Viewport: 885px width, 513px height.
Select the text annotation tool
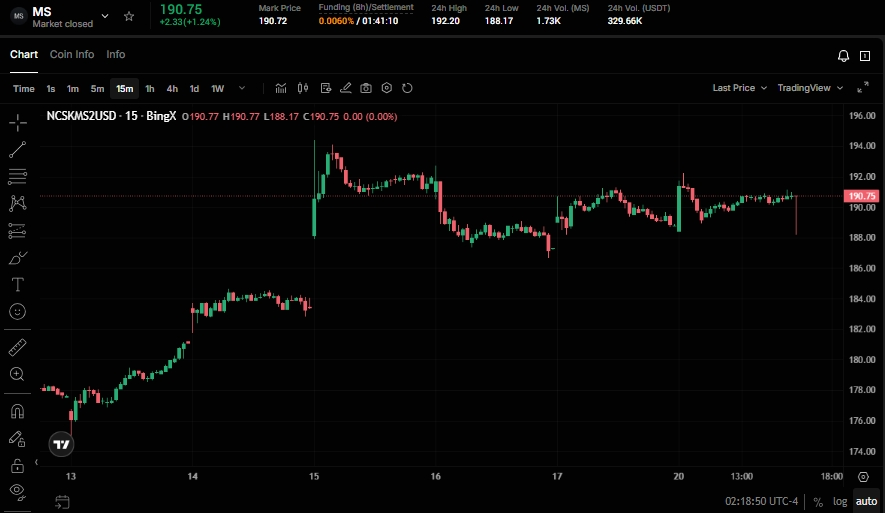(17, 284)
